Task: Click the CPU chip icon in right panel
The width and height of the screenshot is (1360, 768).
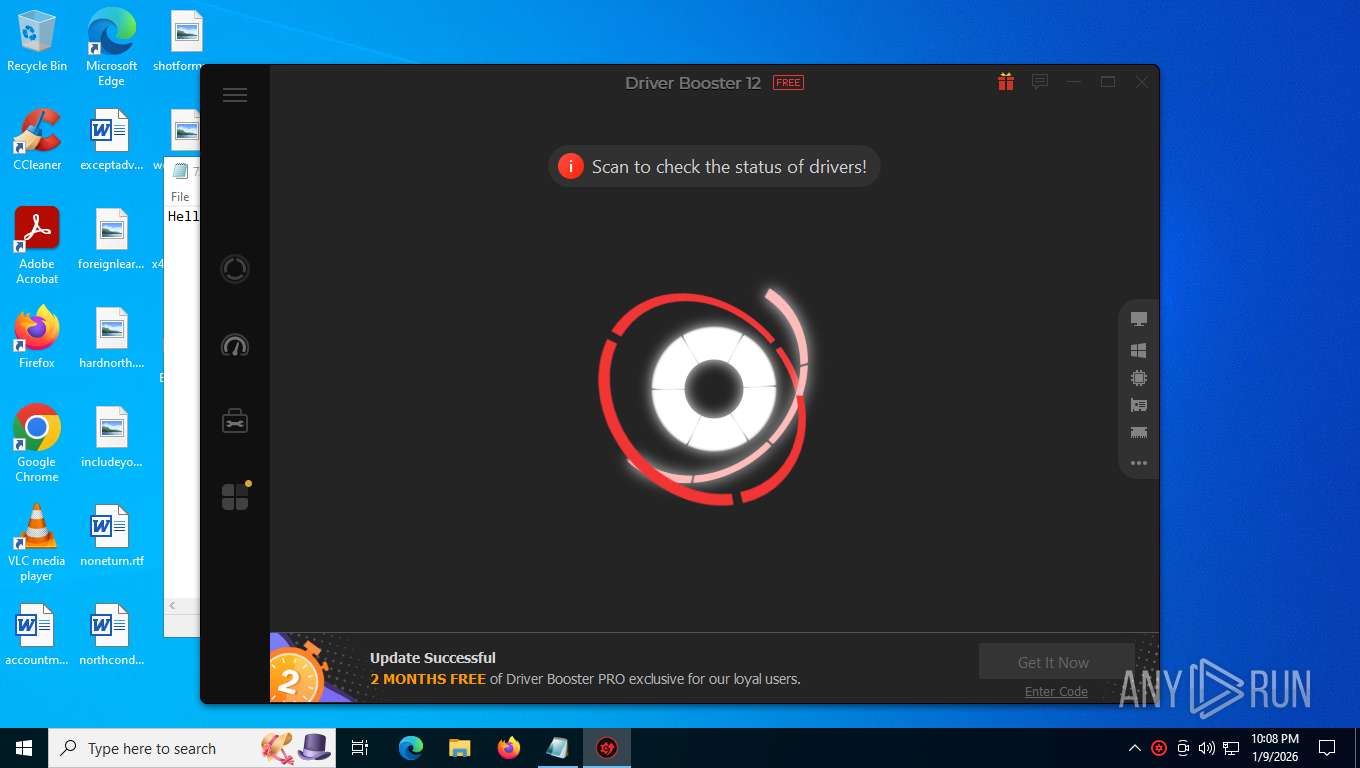Action: coord(1138,378)
